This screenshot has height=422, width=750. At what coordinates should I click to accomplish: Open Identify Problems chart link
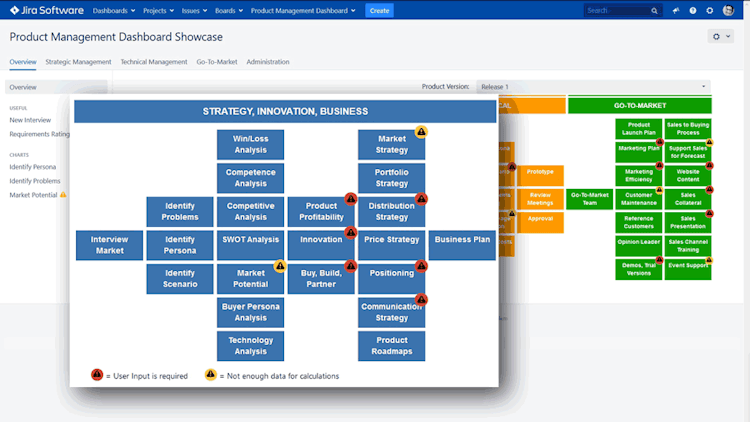click(35, 181)
